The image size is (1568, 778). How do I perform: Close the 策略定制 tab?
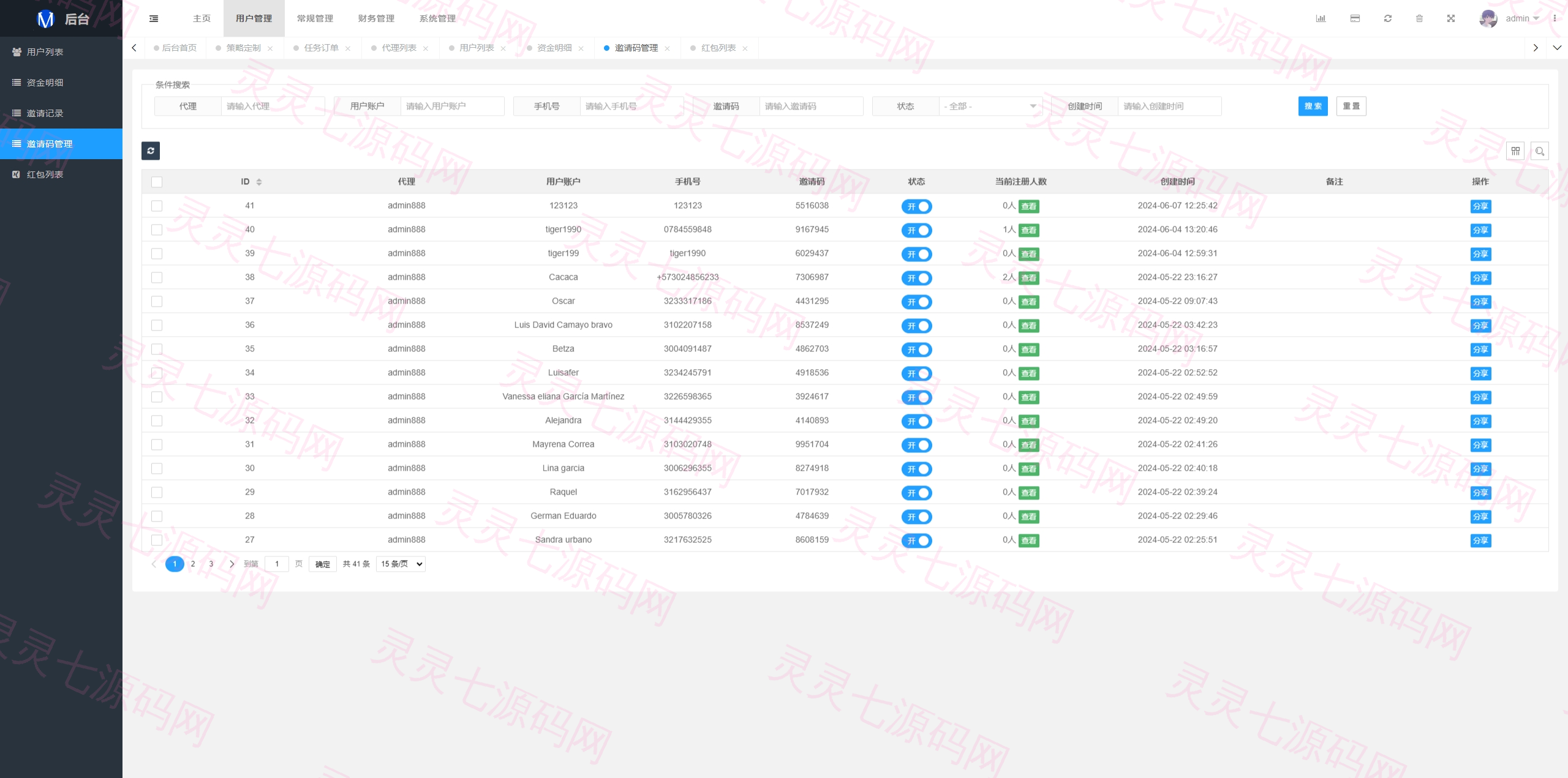point(270,48)
